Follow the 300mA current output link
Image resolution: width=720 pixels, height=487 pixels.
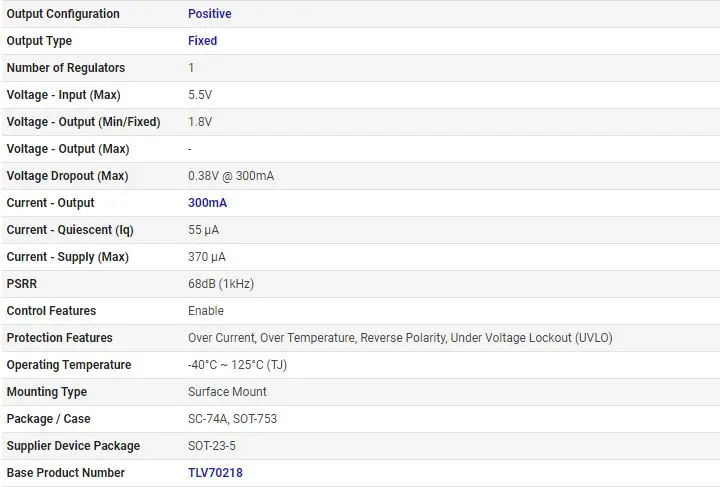point(207,203)
